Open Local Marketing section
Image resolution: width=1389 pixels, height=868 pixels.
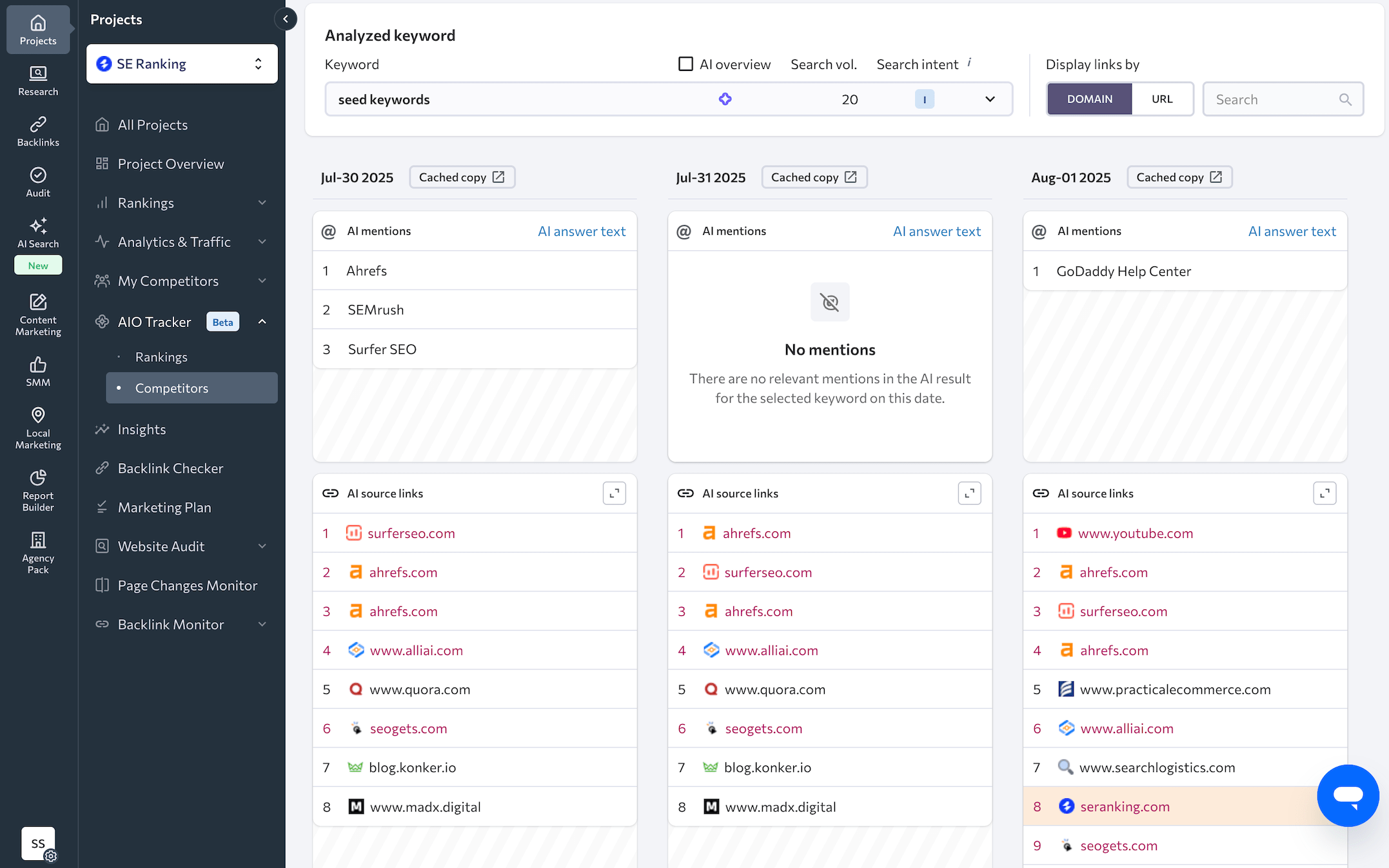point(38,428)
